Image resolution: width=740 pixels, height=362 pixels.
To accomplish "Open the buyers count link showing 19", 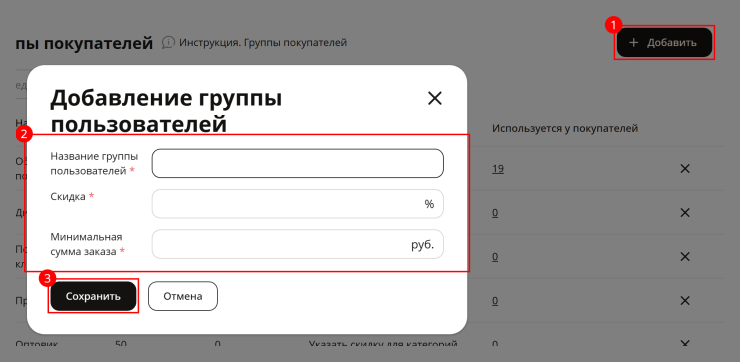I will (497, 168).
